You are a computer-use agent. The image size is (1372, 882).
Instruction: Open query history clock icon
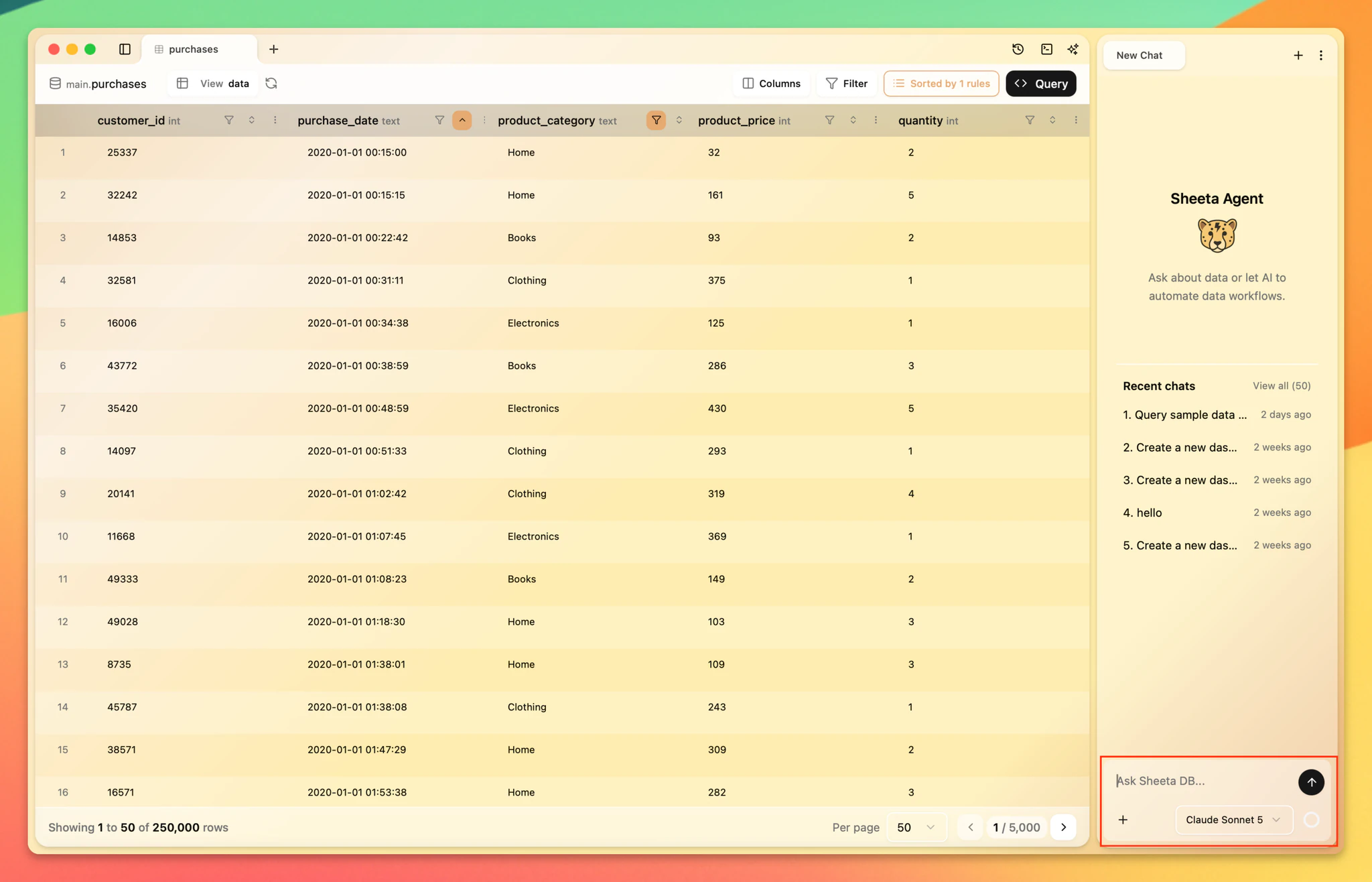coord(1018,49)
